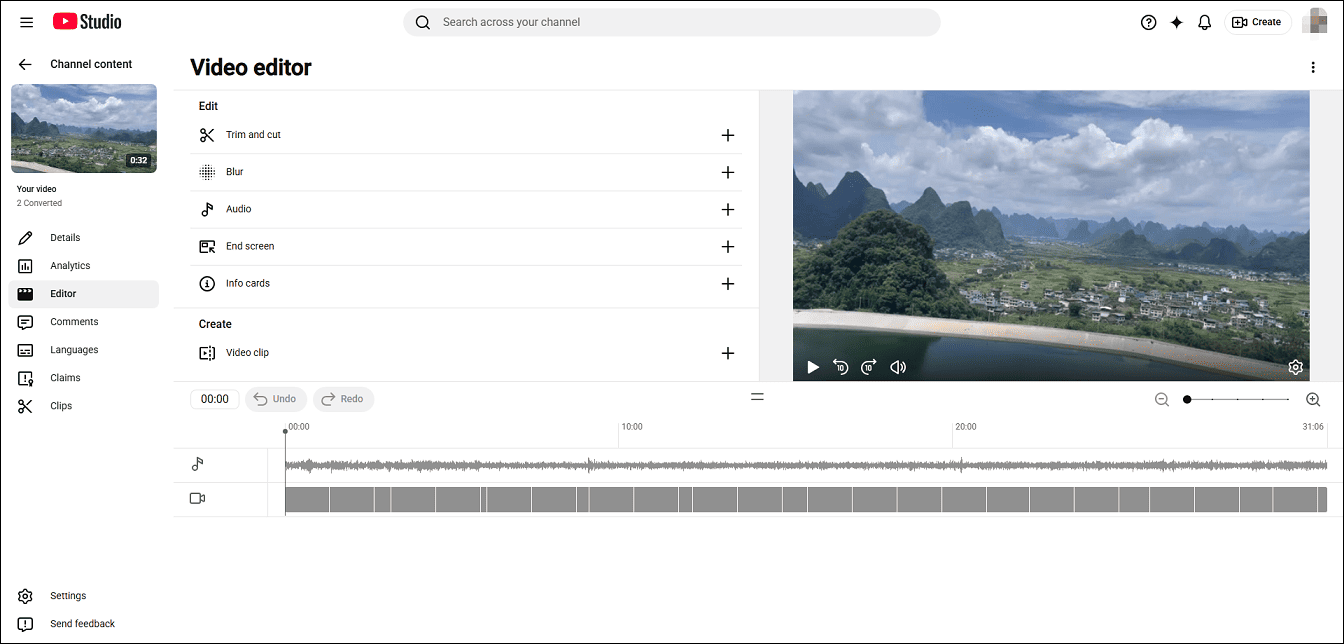This screenshot has height=644, width=1344.
Task: Zoom out the timeline
Action: tap(1162, 399)
